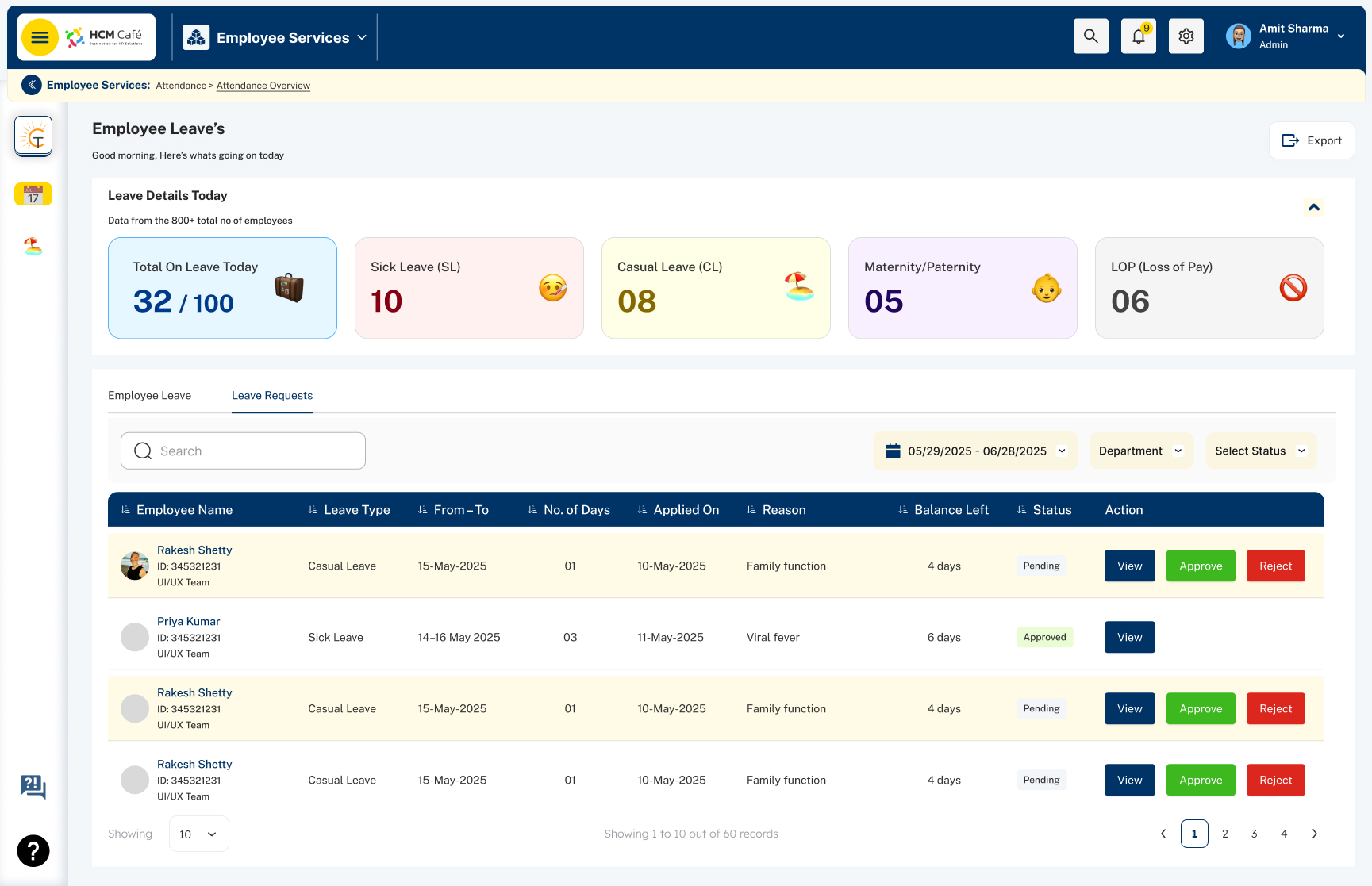This screenshot has width=1372, height=886.
Task: Click the Attendance Overview breadcrumb link
Action: (x=263, y=86)
